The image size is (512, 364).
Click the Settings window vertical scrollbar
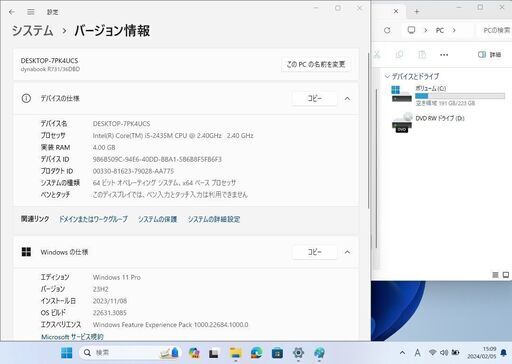pos(369,130)
